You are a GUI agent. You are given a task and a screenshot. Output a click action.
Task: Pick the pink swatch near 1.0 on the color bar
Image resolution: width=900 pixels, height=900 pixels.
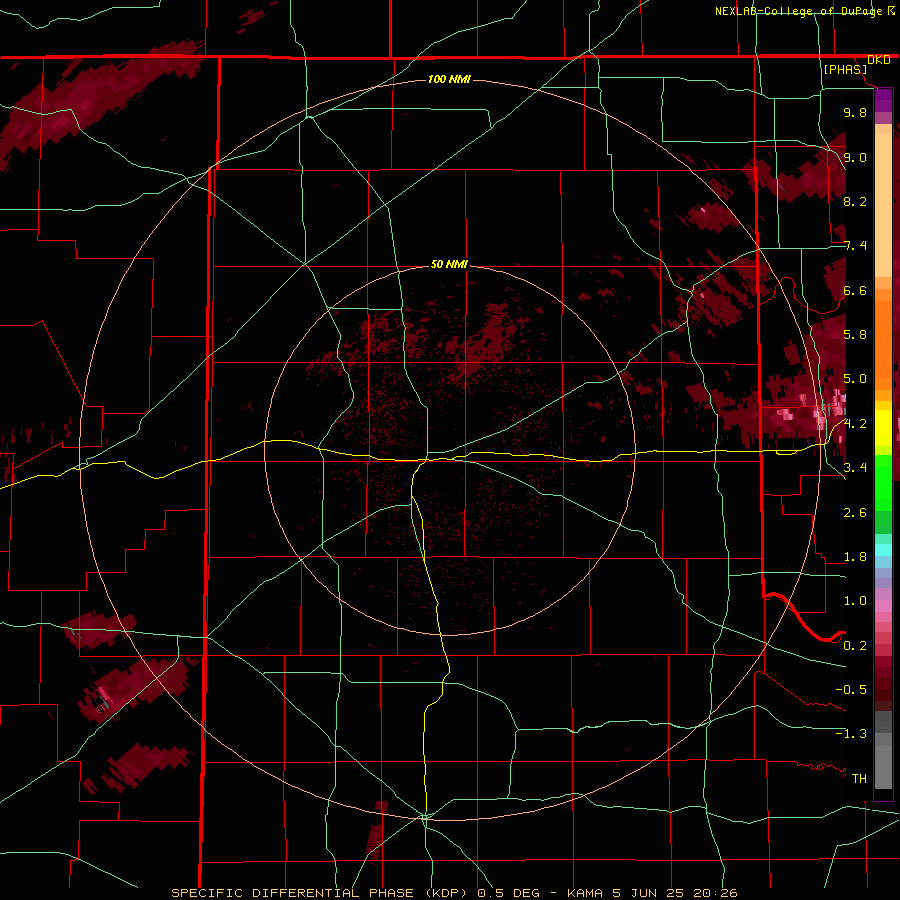(x=883, y=606)
